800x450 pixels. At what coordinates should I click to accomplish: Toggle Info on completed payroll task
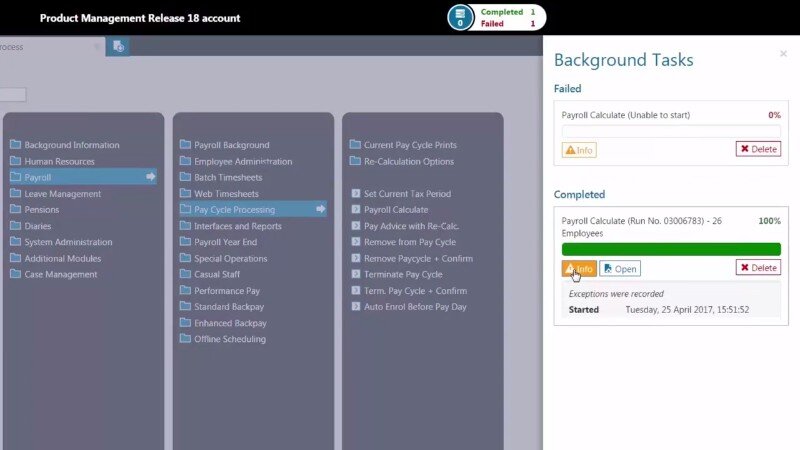pos(579,268)
